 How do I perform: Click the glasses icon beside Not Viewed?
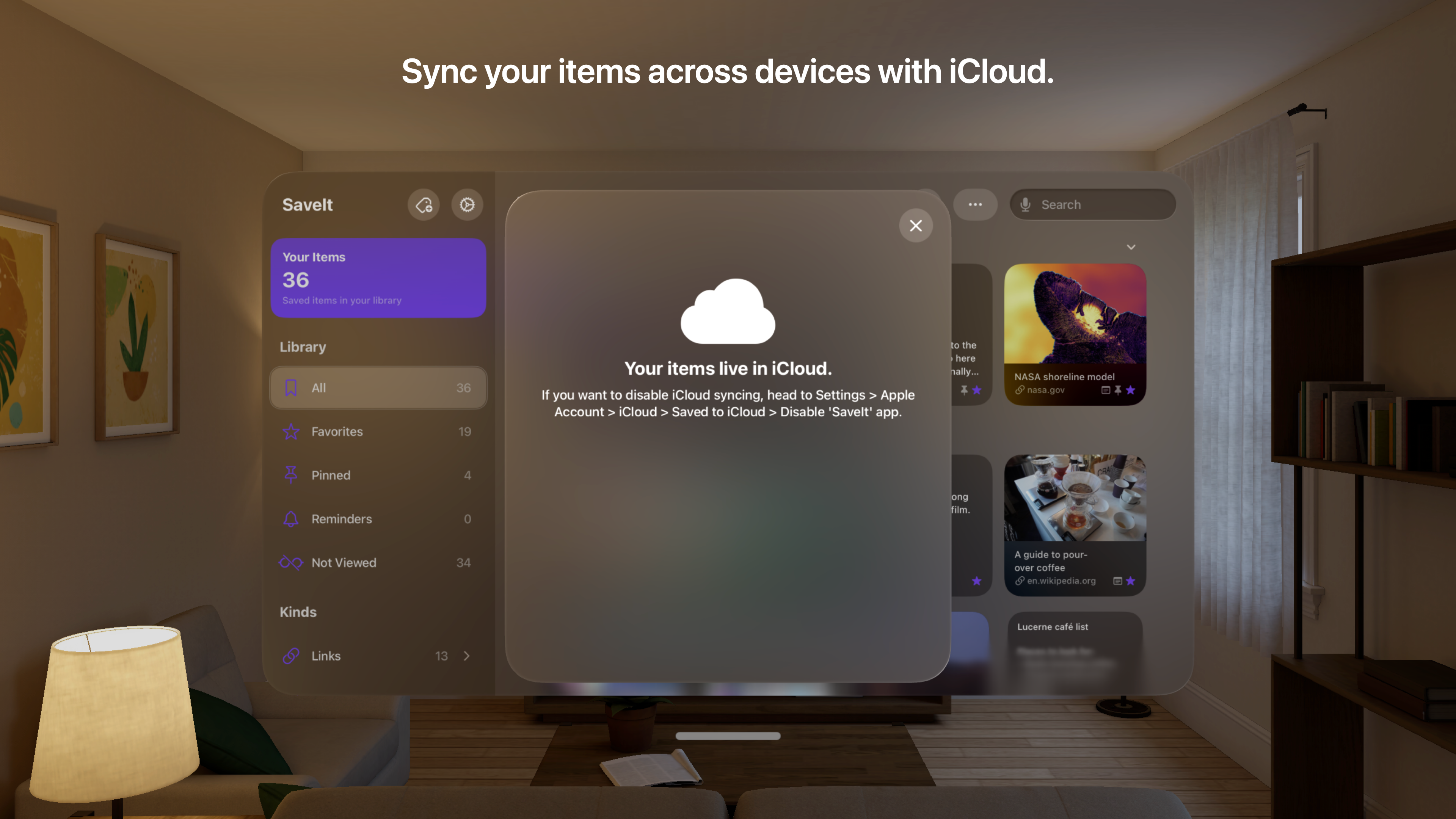pyautogui.click(x=290, y=562)
